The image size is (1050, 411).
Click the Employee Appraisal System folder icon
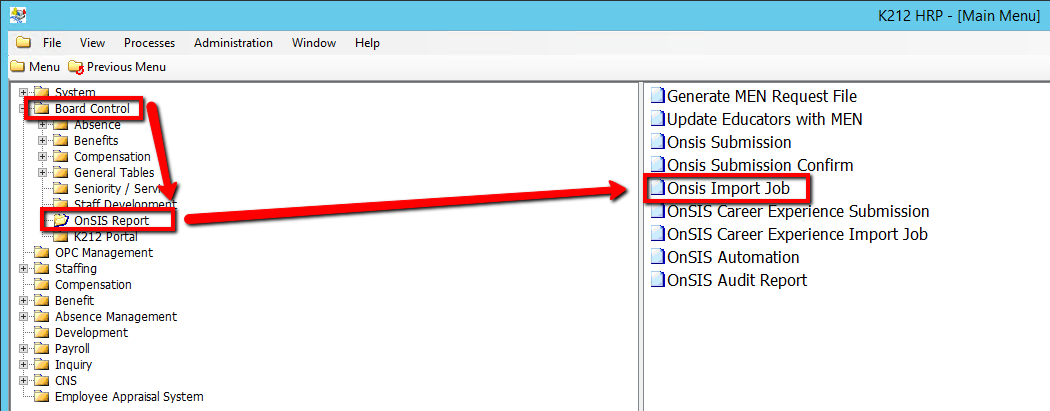point(42,397)
